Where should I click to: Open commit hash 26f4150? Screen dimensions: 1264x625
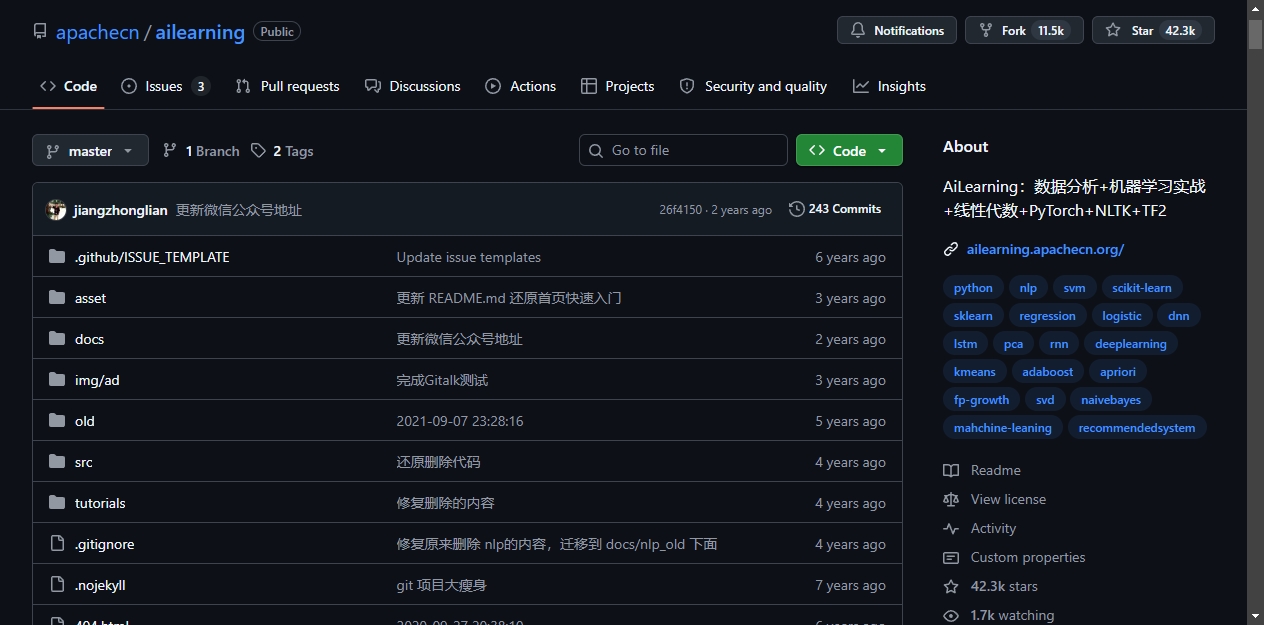[x=680, y=210]
